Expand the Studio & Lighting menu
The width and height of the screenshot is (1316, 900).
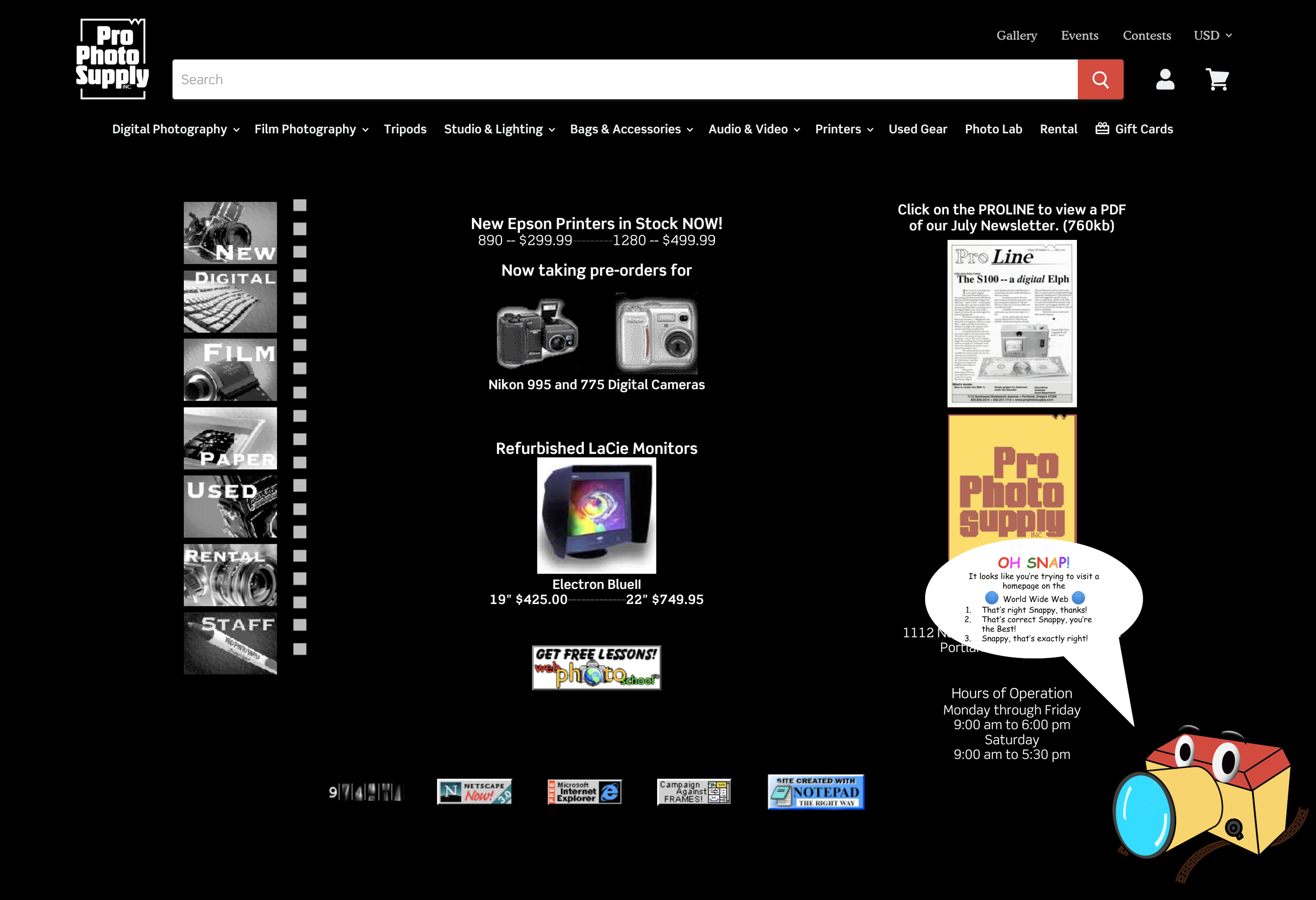pyautogui.click(x=500, y=129)
